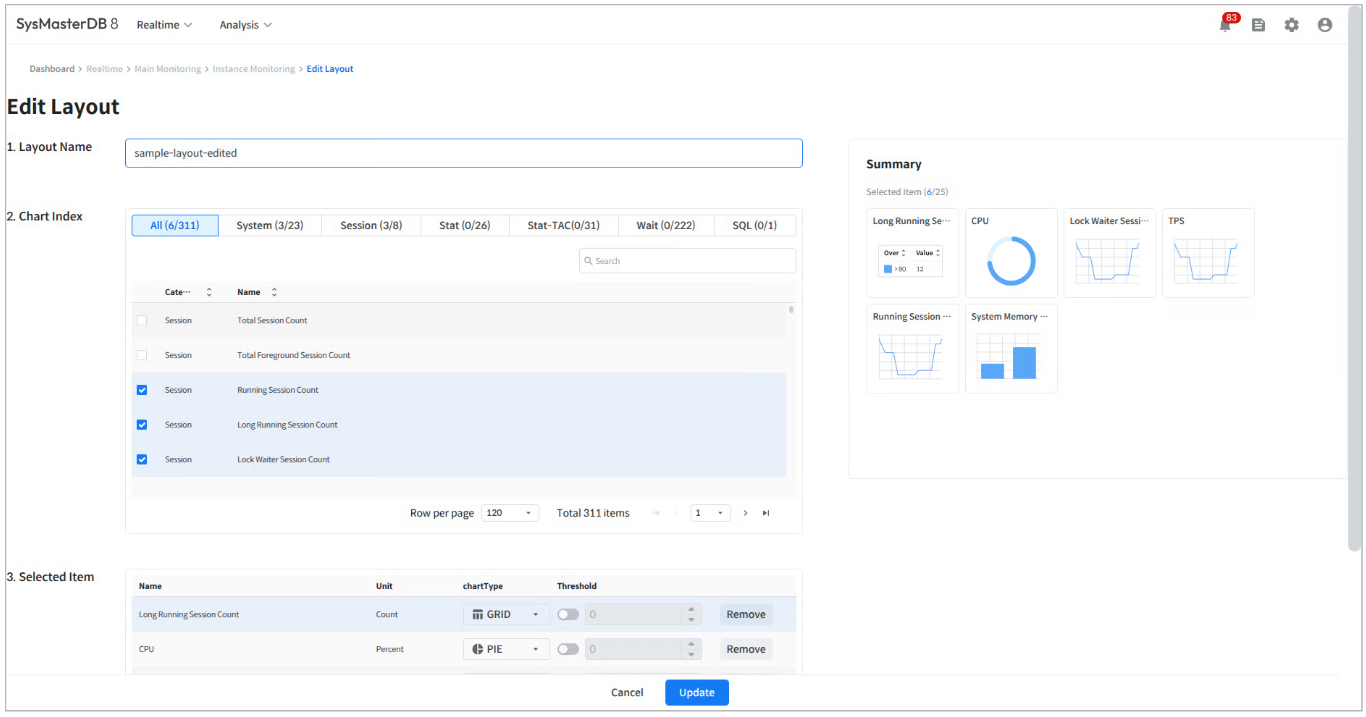The image size is (1366, 717).
Task: Jump to last page of chart index
Action: point(766,513)
